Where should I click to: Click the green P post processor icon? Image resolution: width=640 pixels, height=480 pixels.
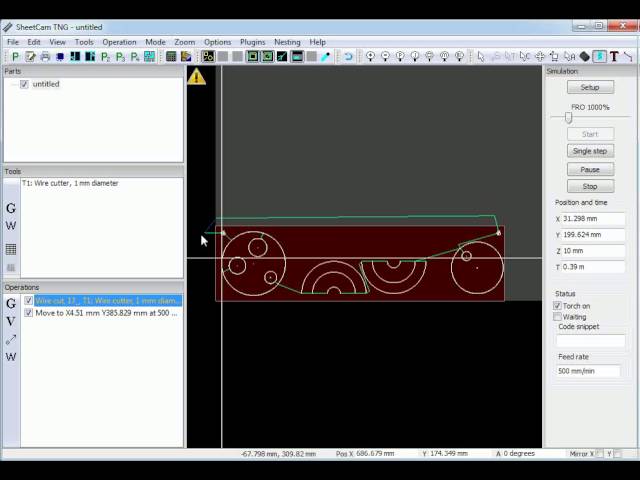point(15,56)
